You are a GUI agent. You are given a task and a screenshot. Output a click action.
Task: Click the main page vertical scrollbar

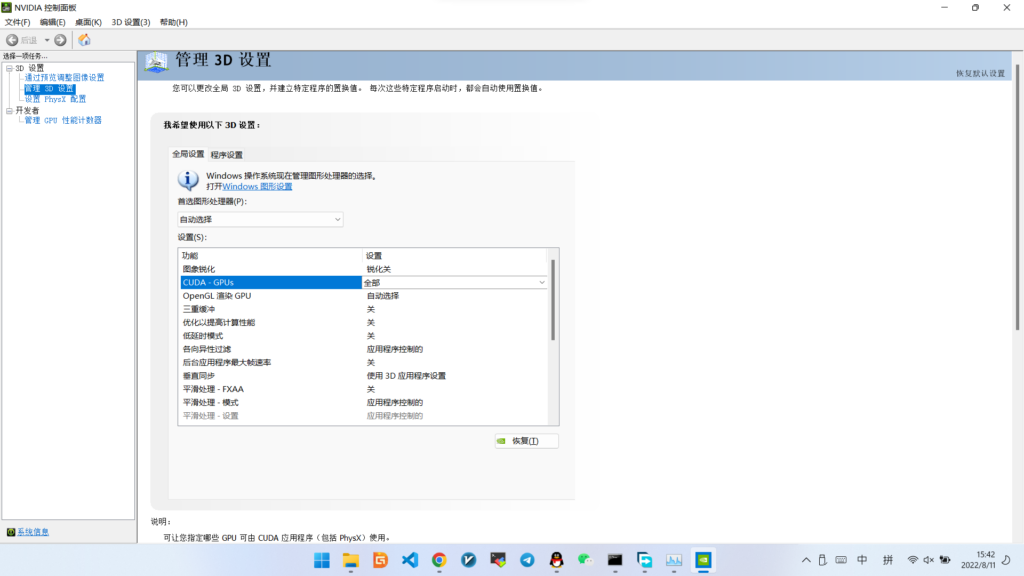(x=1017, y=196)
